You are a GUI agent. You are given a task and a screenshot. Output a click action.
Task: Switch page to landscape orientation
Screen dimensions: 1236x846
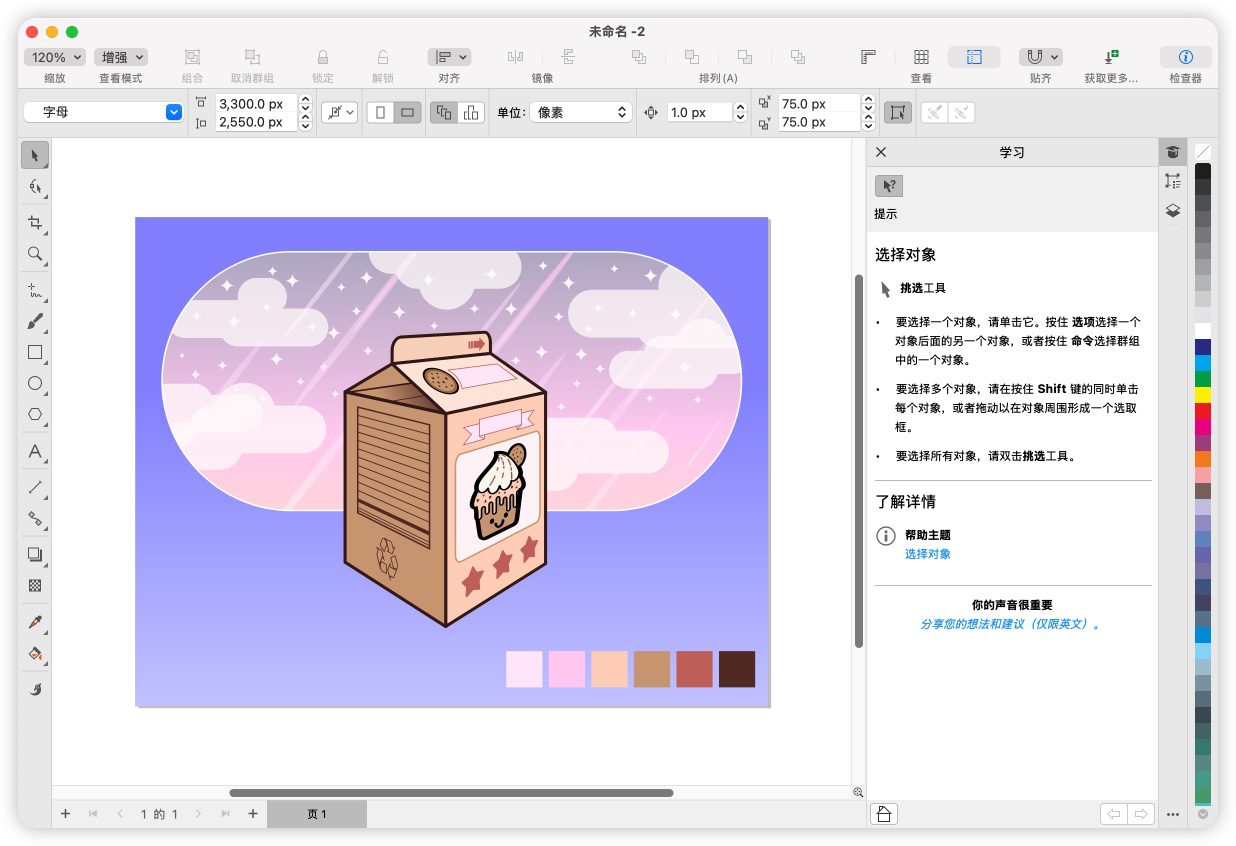[x=407, y=113]
